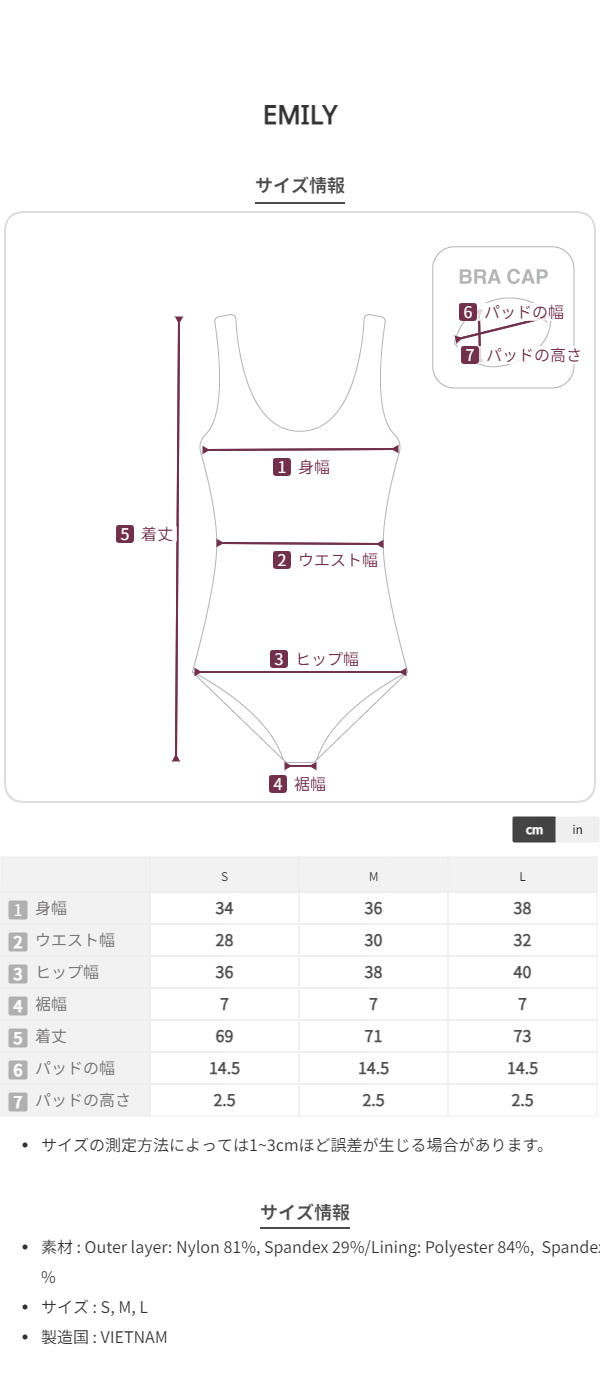Select the L column header
The image size is (600, 1383).
coord(522,877)
